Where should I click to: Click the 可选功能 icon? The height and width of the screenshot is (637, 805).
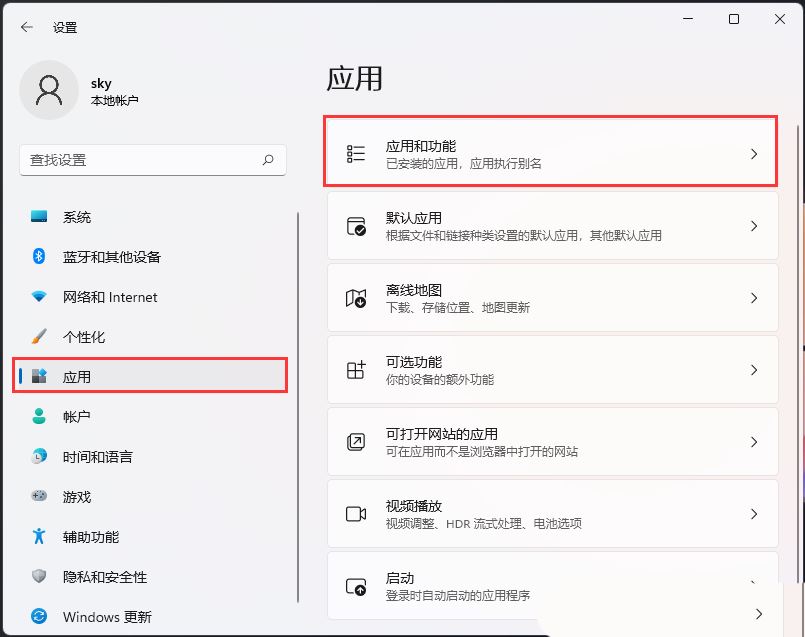pos(356,369)
